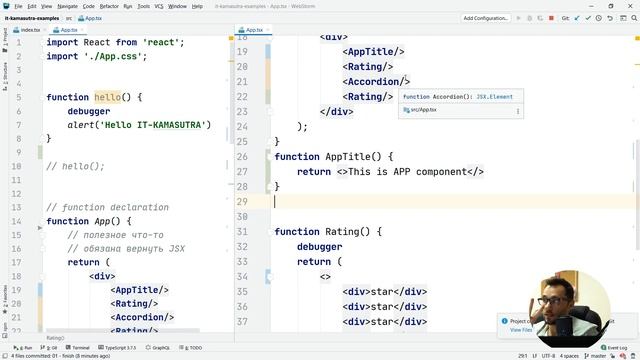Change the 4 spaces indent setting

point(569,356)
